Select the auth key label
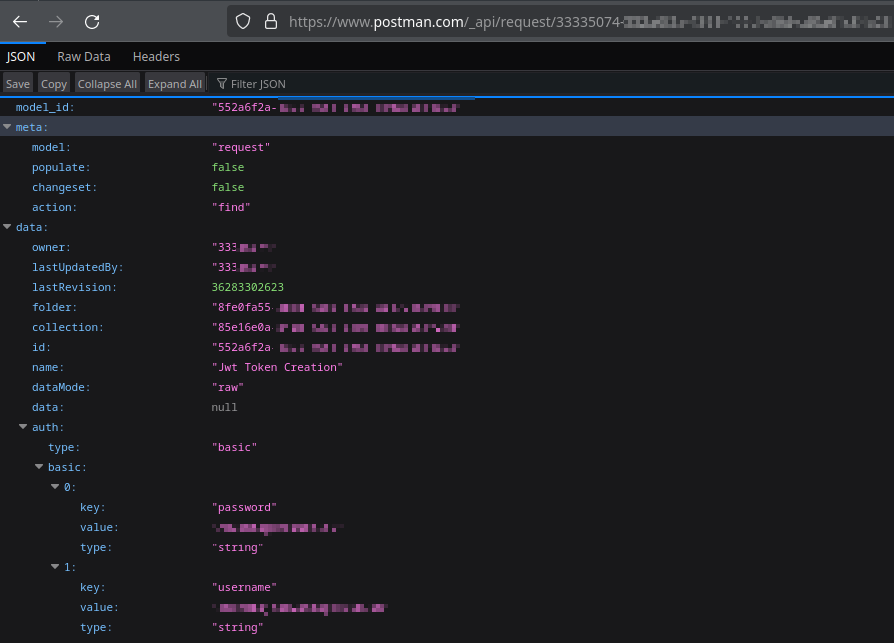Image resolution: width=894 pixels, height=643 pixels. (x=48, y=427)
